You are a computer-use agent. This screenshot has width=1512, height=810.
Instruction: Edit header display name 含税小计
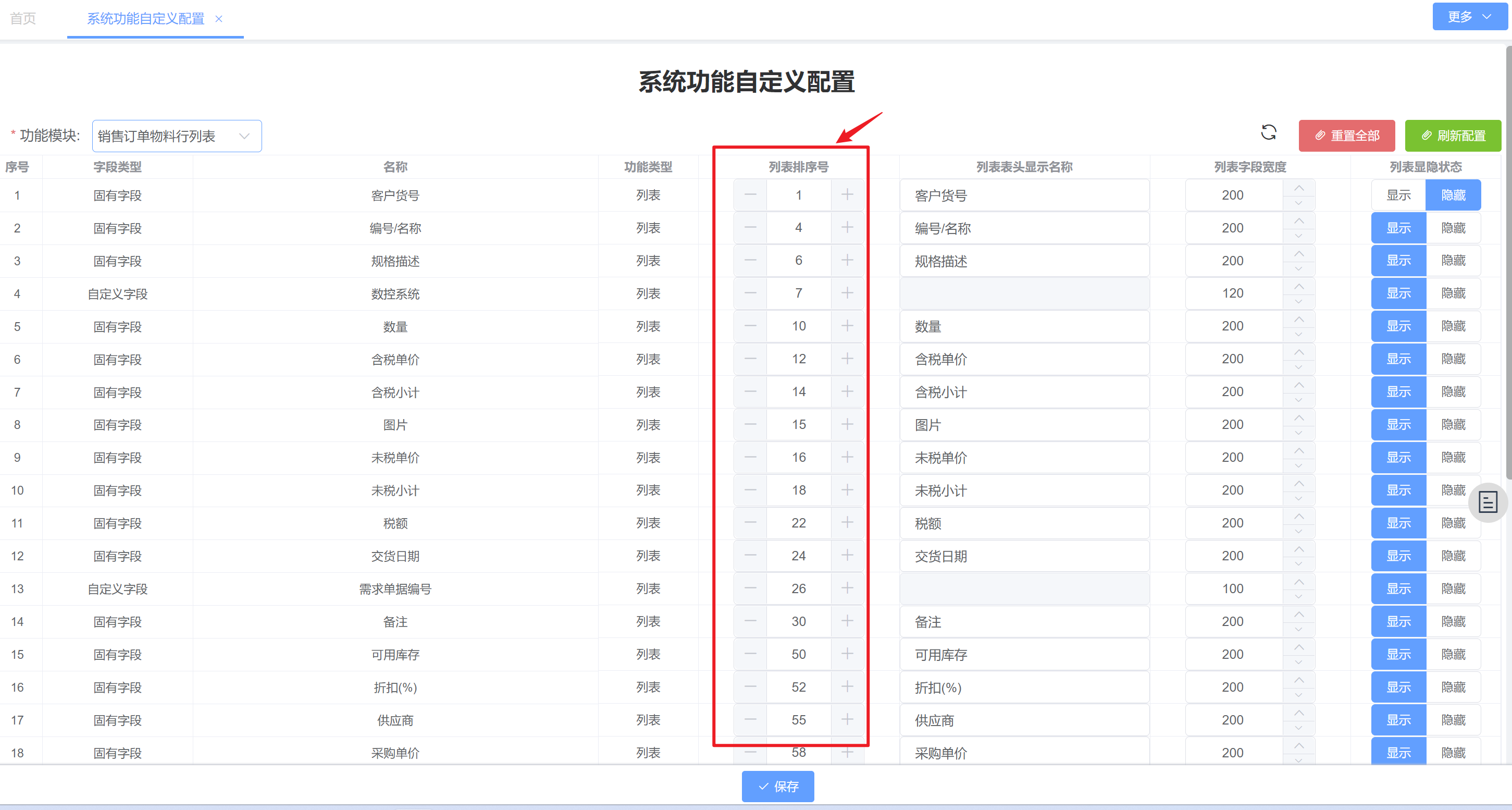click(x=1024, y=392)
